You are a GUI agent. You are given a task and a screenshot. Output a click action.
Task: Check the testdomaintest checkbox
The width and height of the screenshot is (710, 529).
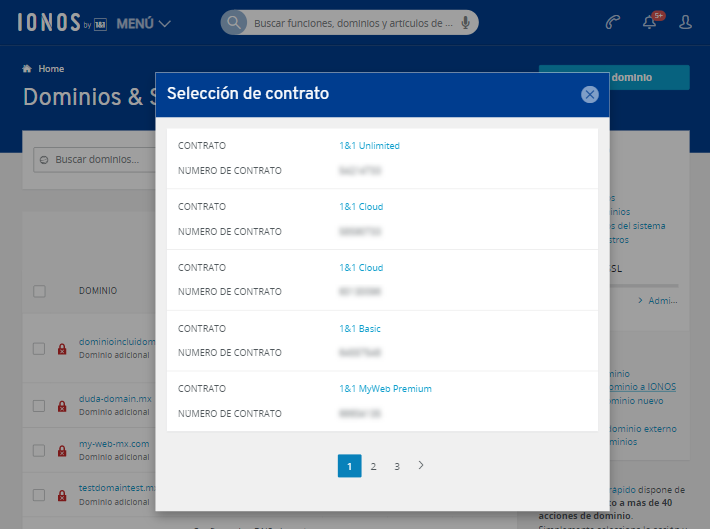tap(39, 495)
